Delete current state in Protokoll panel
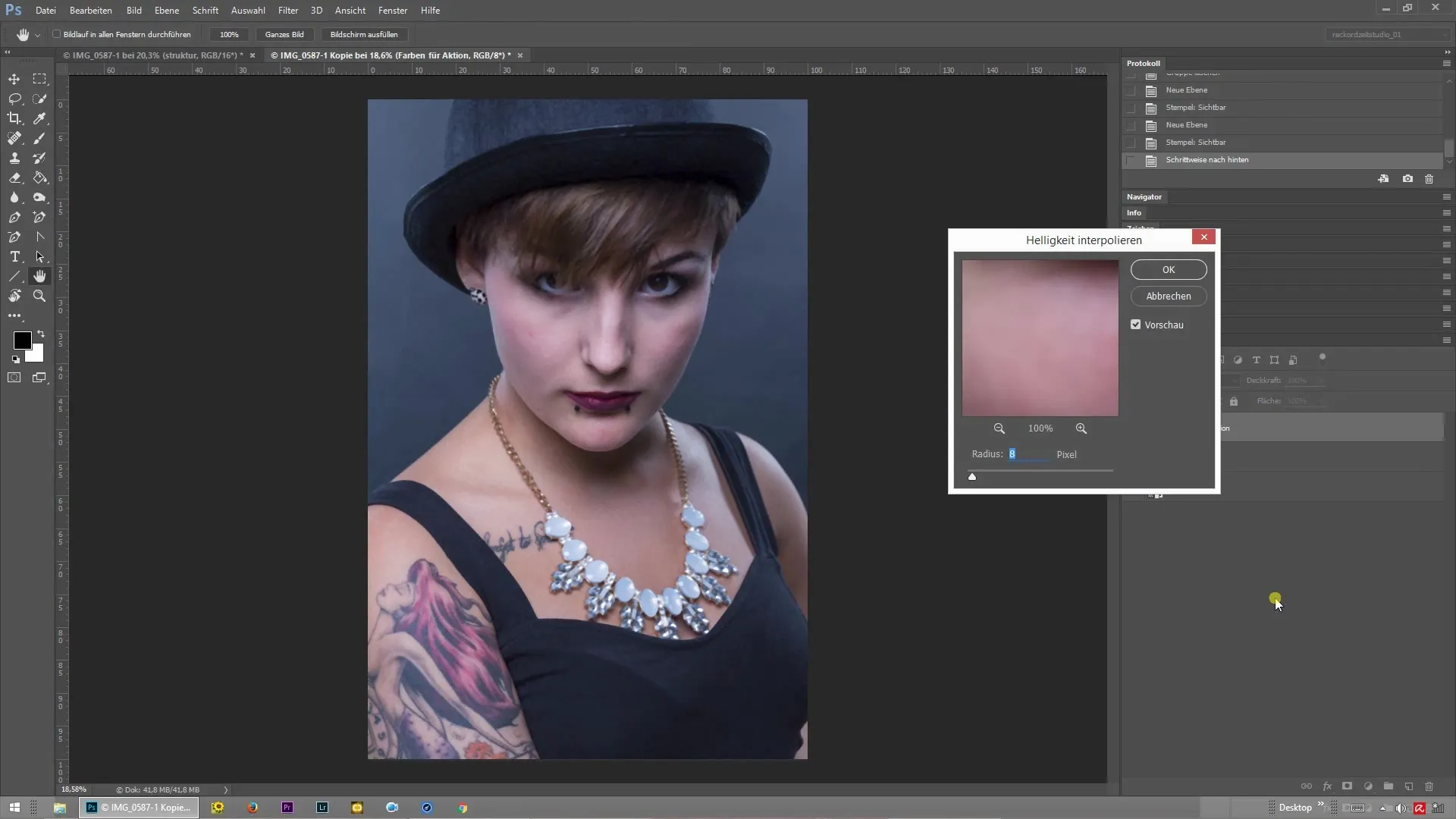The height and width of the screenshot is (819, 1456). pyautogui.click(x=1429, y=179)
